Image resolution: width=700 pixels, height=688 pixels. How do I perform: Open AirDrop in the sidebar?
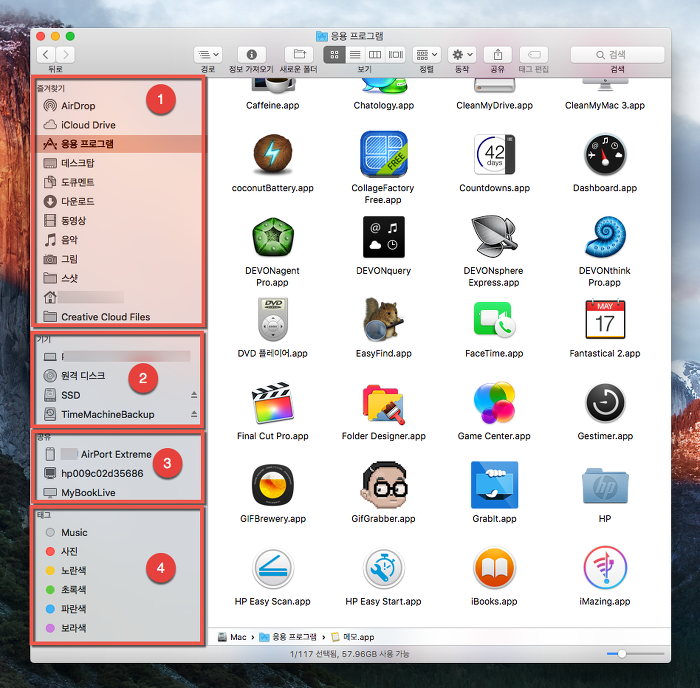pyautogui.click(x=118, y=106)
